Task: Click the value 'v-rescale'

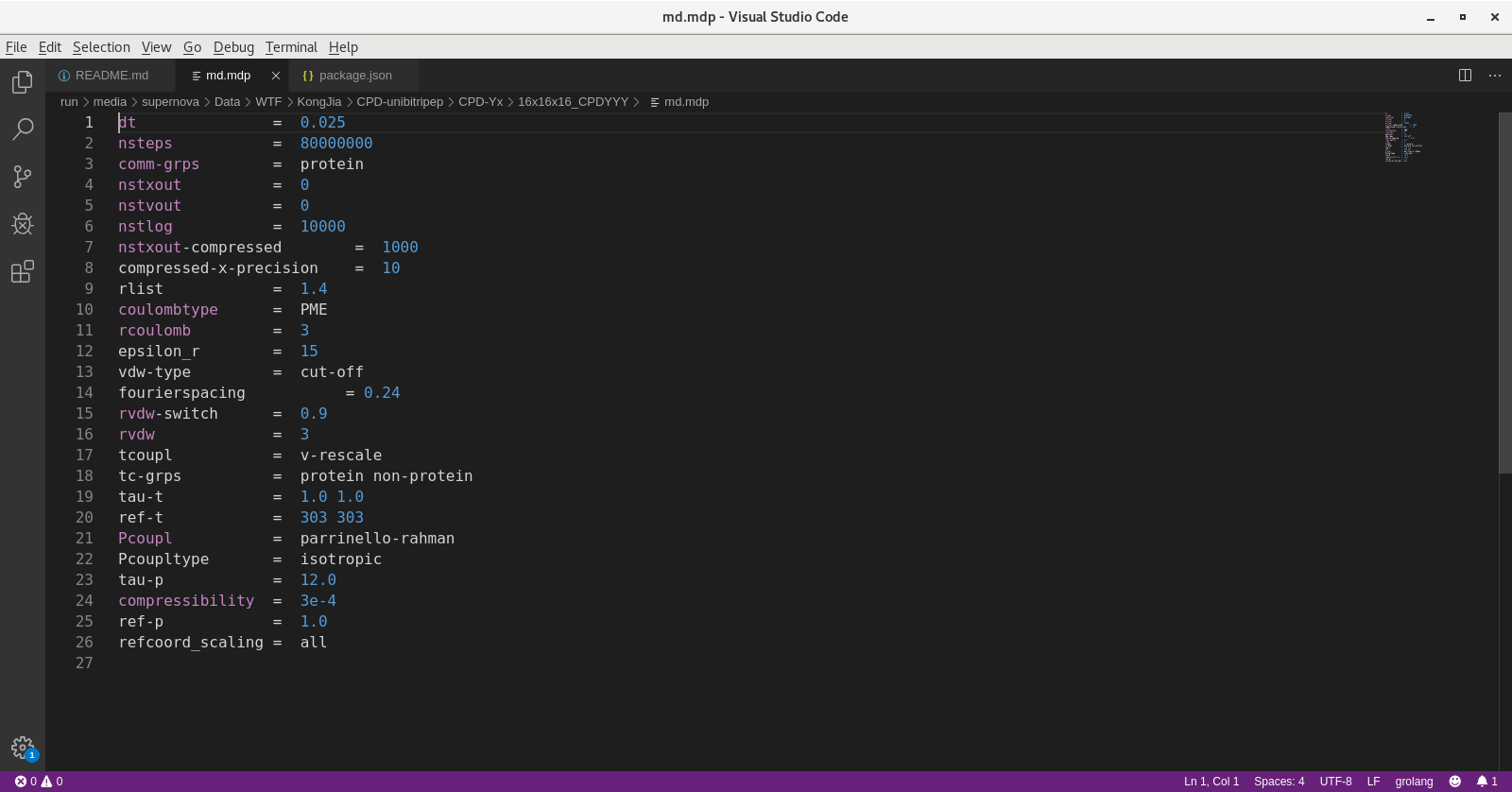Action: tap(341, 456)
